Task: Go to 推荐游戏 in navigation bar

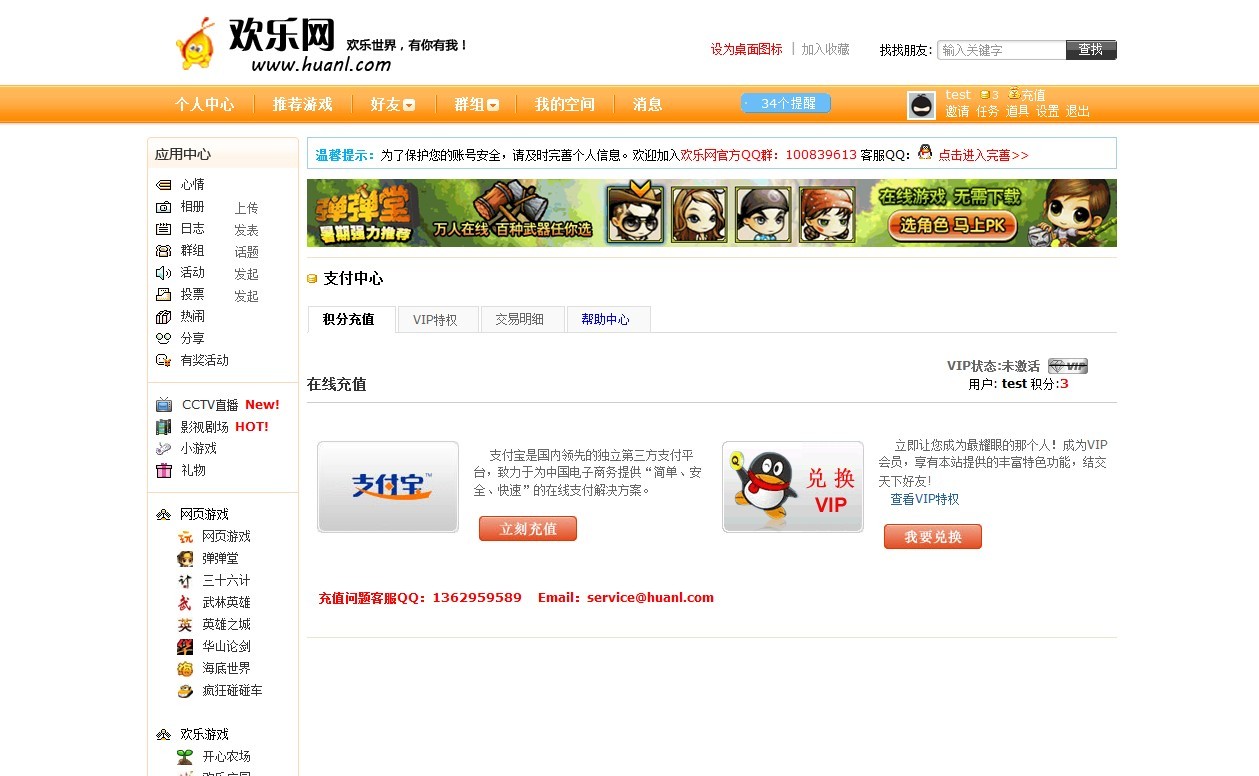Action: click(303, 104)
